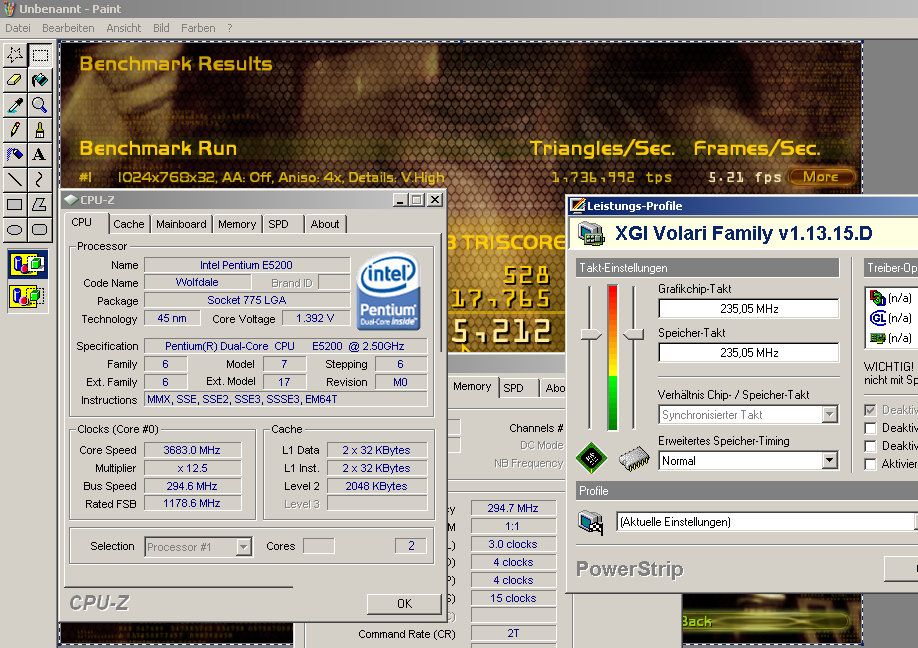Switch to the Cache tab in CPU-Z
This screenshot has width=918, height=648.
[x=129, y=224]
